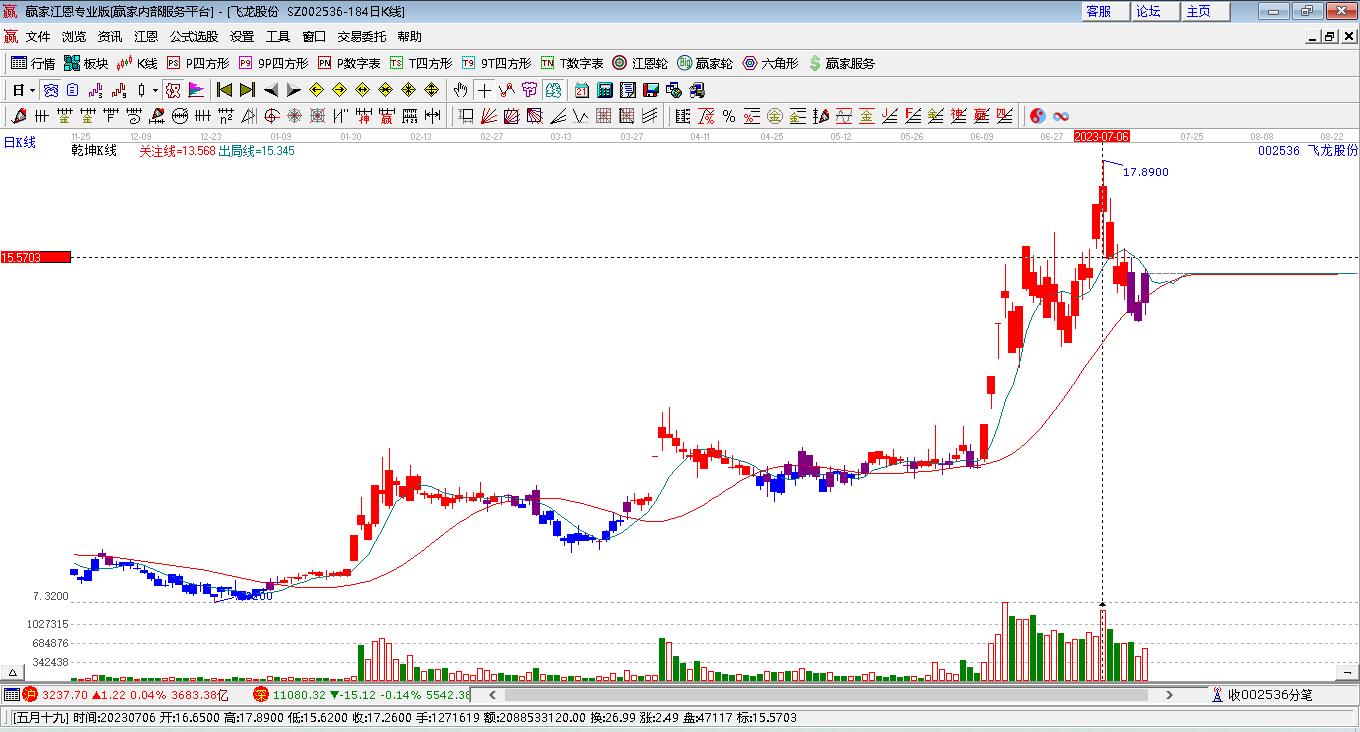The width and height of the screenshot is (1360, 732).
Task: Open the P四方形 tool
Action: click(197, 63)
